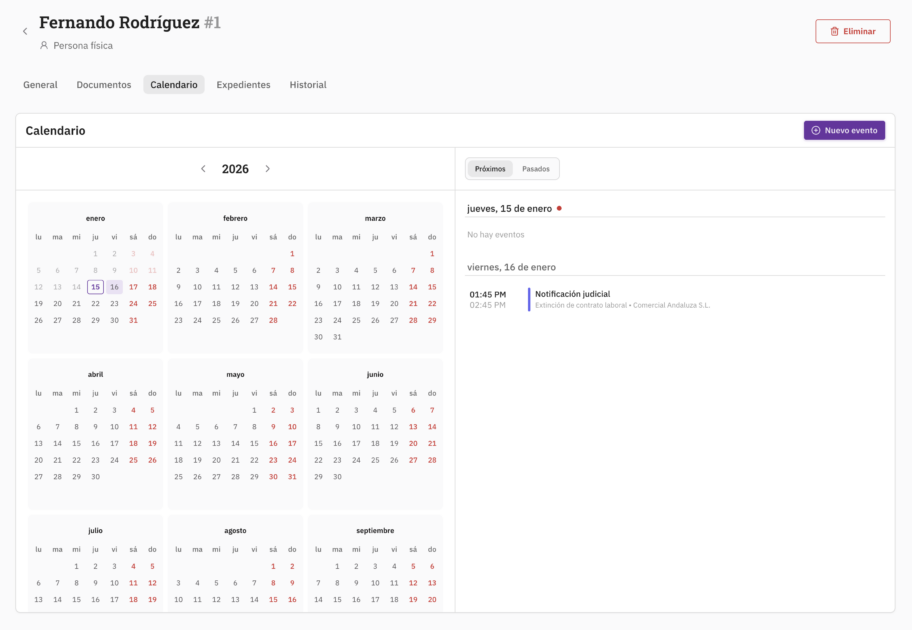
Task: Open the General tab
Action: coord(40,85)
